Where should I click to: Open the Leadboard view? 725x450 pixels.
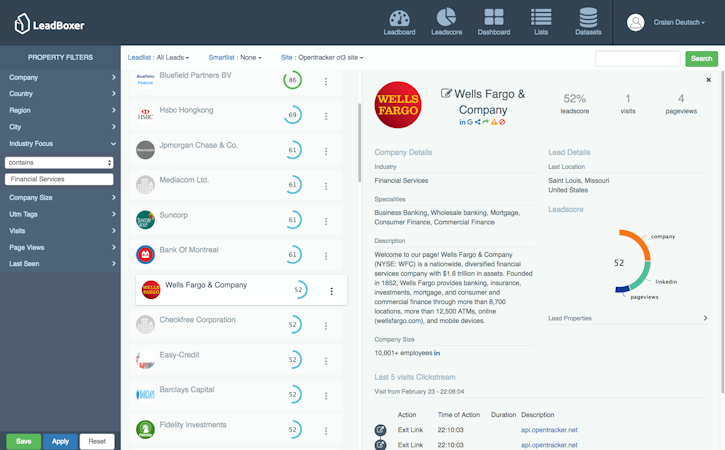tap(399, 22)
